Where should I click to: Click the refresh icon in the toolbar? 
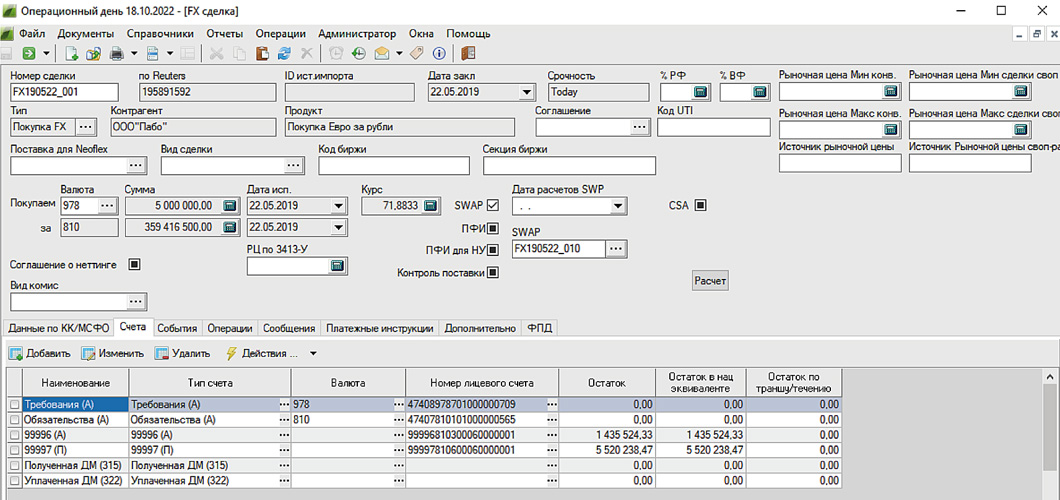tap(285, 53)
